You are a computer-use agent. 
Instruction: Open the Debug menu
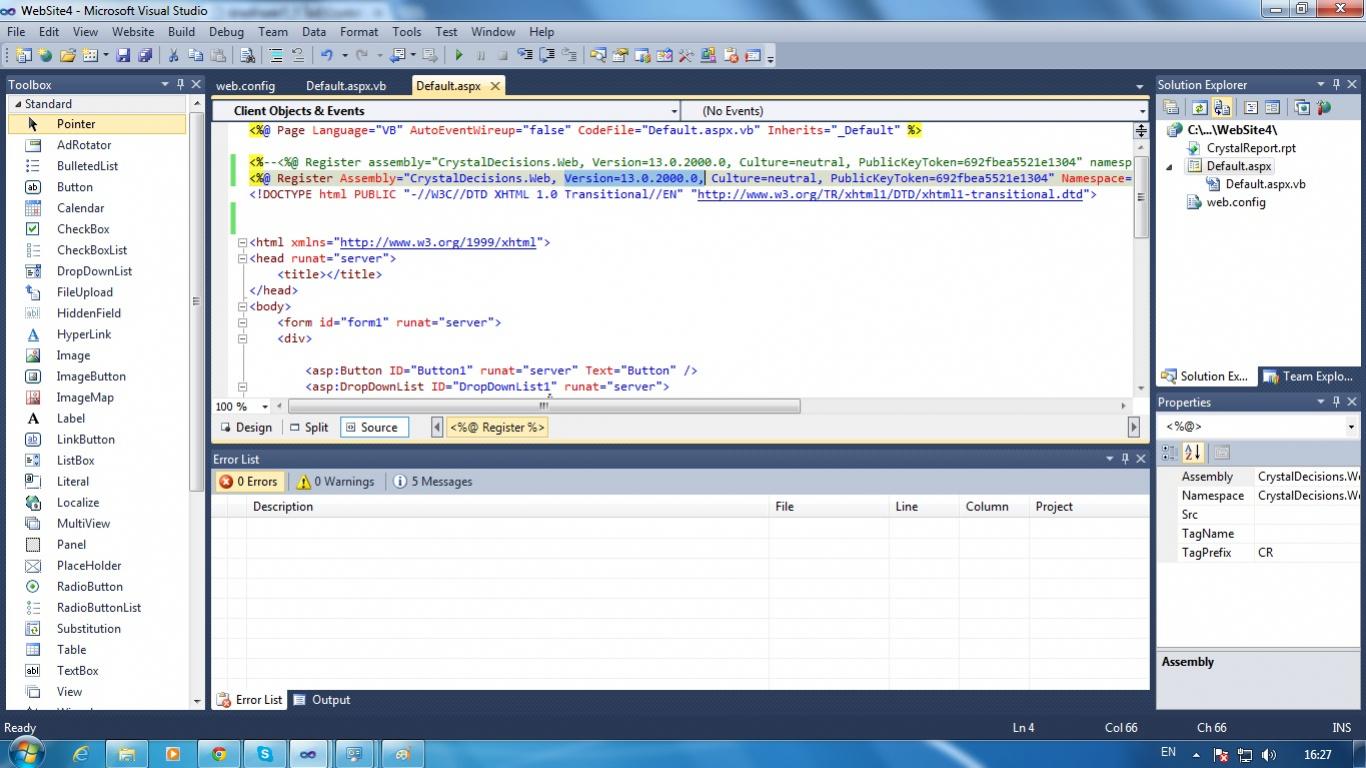(x=226, y=31)
